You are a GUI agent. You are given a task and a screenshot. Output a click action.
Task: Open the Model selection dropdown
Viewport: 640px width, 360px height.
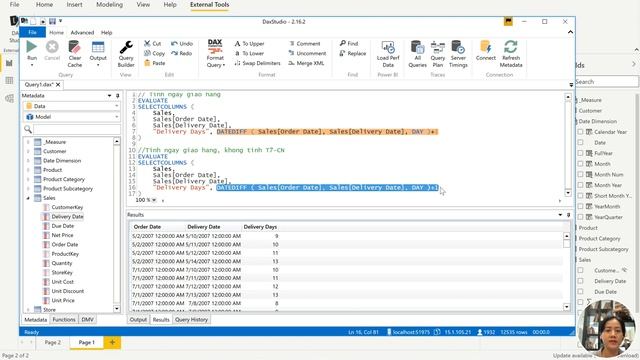(x=72, y=117)
